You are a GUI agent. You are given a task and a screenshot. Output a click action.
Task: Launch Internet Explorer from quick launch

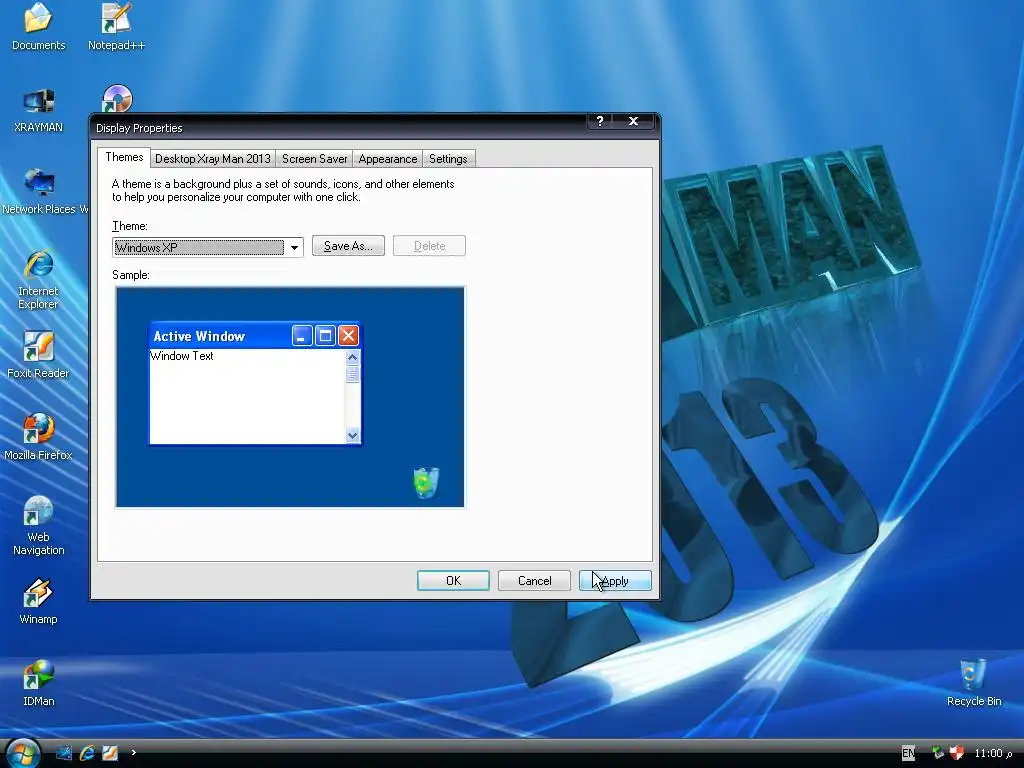coord(87,753)
